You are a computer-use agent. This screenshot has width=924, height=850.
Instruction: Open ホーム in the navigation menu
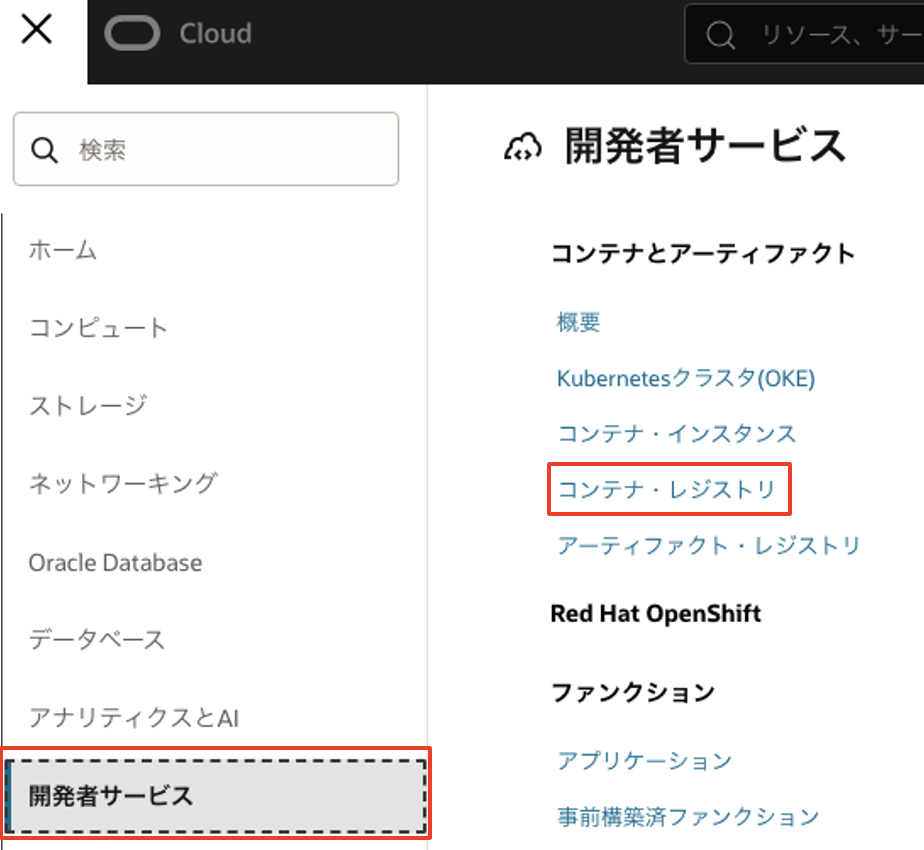click(63, 250)
